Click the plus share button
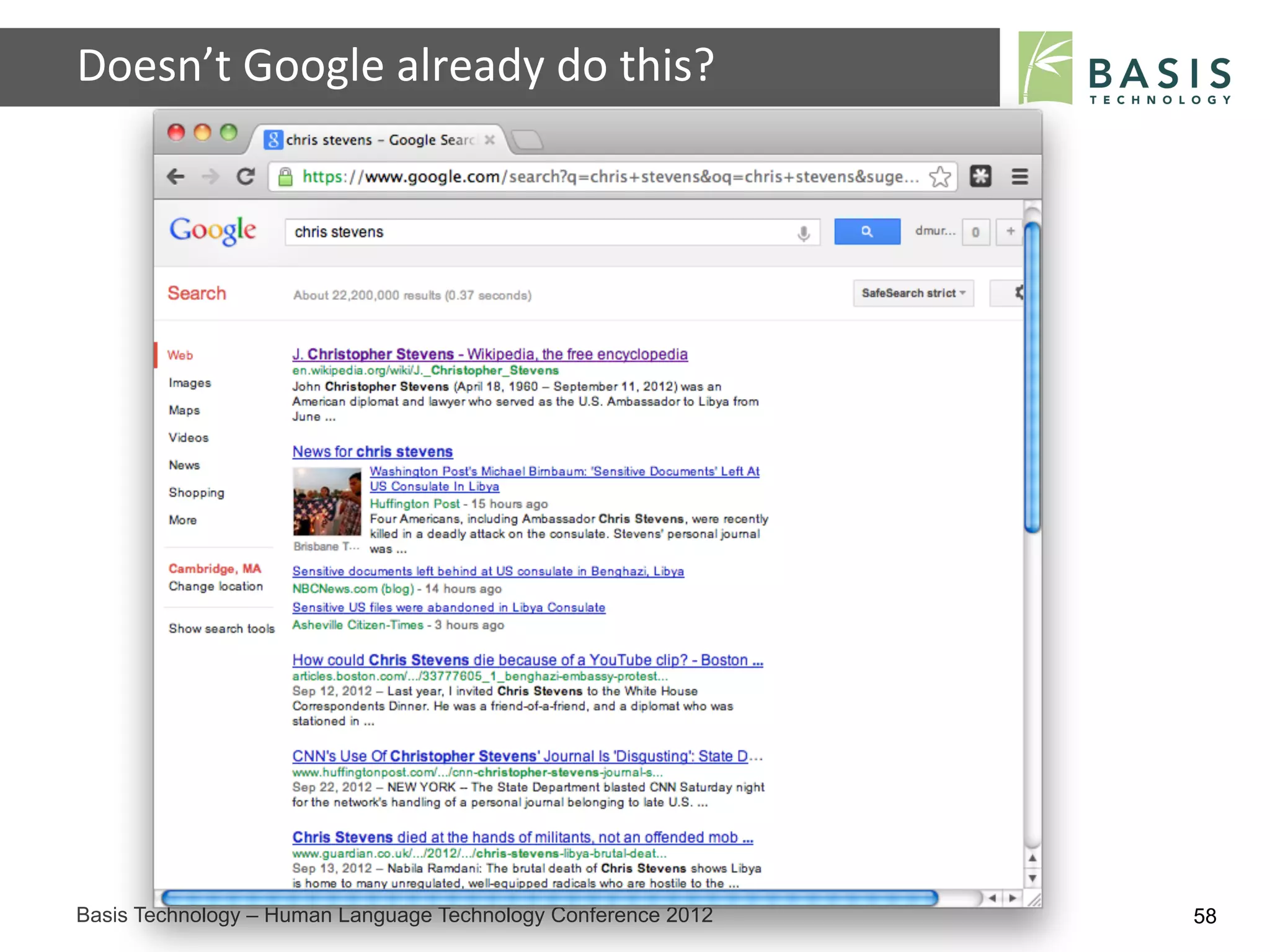This screenshot has height=952, width=1270. 1010,231
